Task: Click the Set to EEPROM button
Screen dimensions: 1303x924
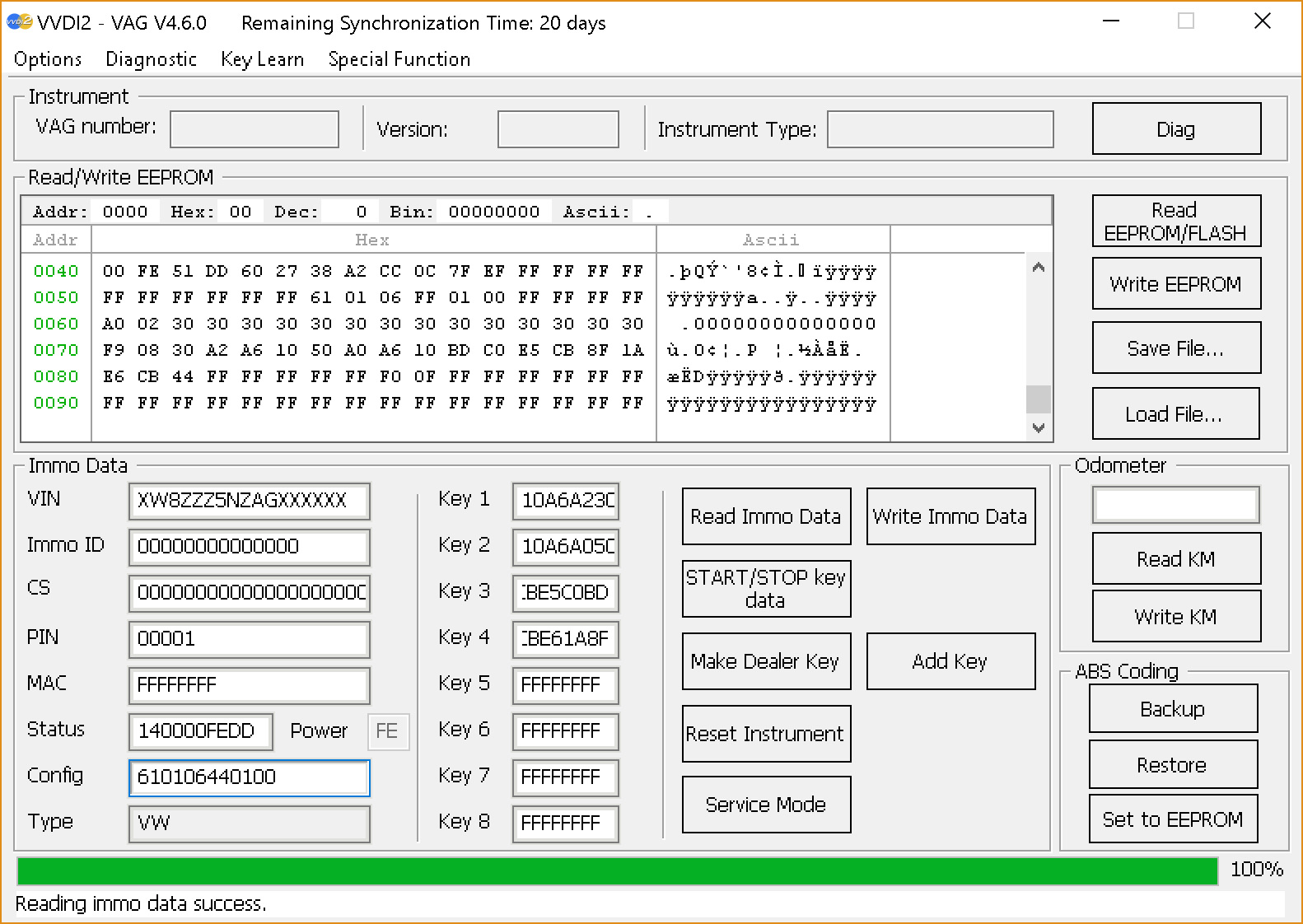Action: 1173,819
